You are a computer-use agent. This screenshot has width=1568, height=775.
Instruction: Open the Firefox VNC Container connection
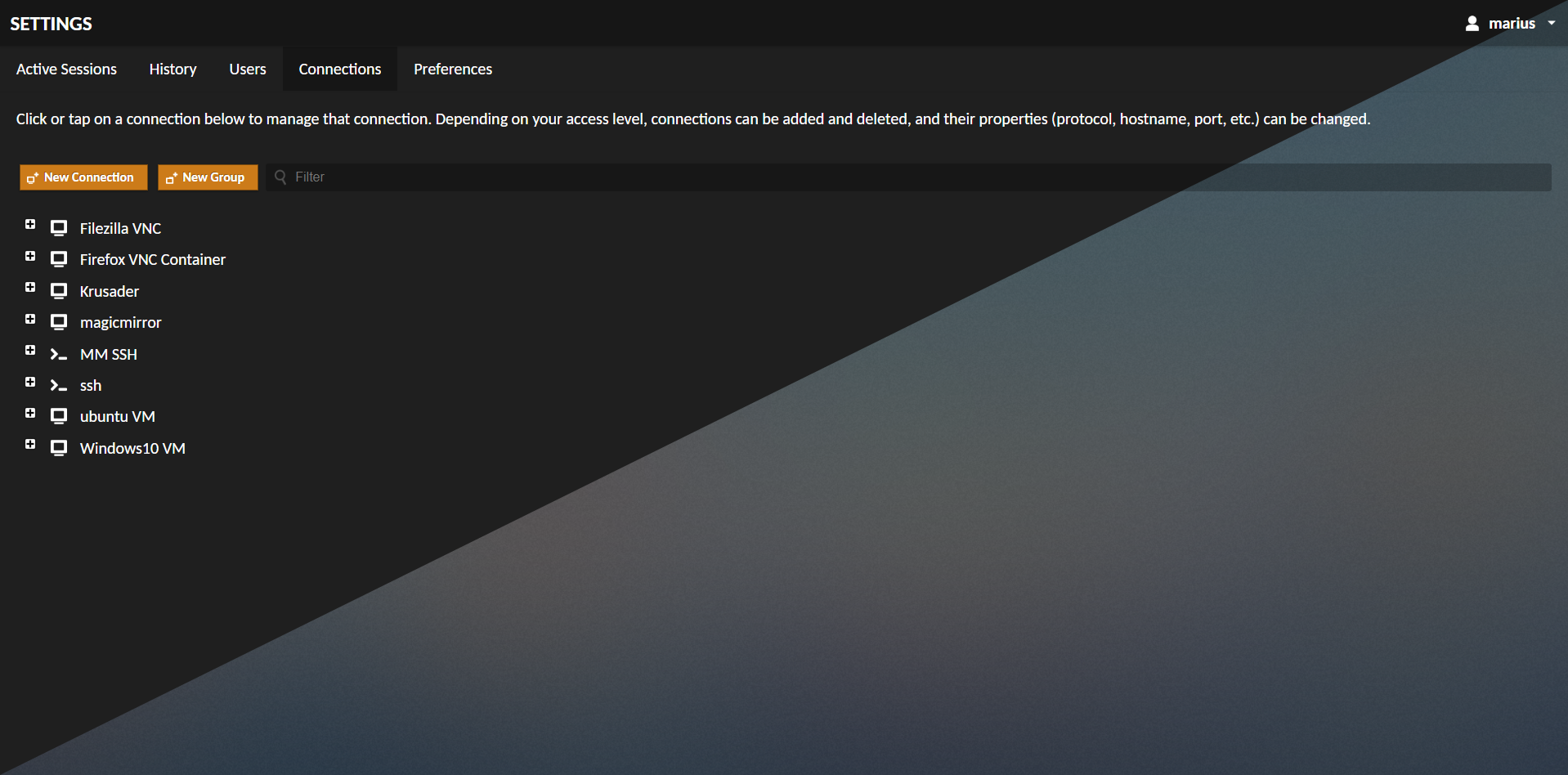point(152,260)
